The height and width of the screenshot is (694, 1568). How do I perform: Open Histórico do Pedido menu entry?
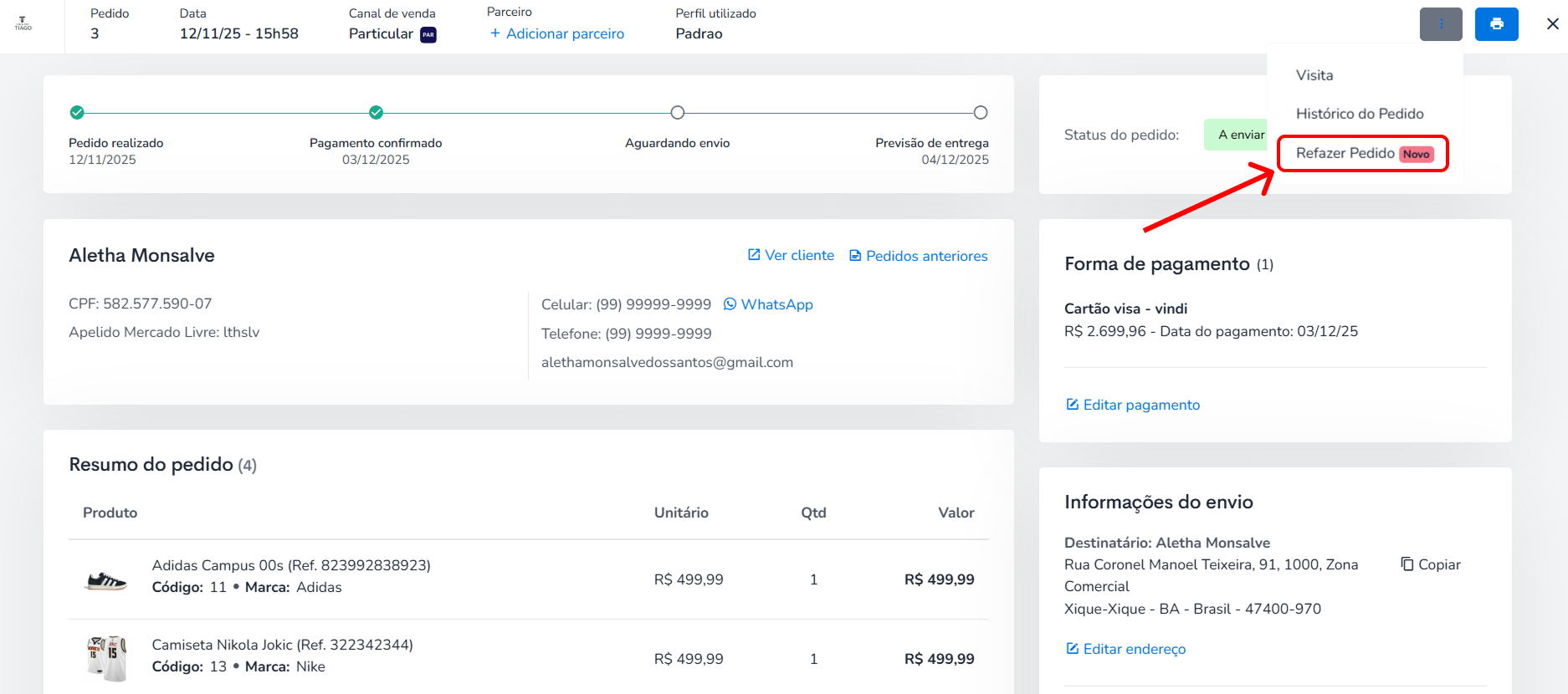pyautogui.click(x=1360, y=114)
